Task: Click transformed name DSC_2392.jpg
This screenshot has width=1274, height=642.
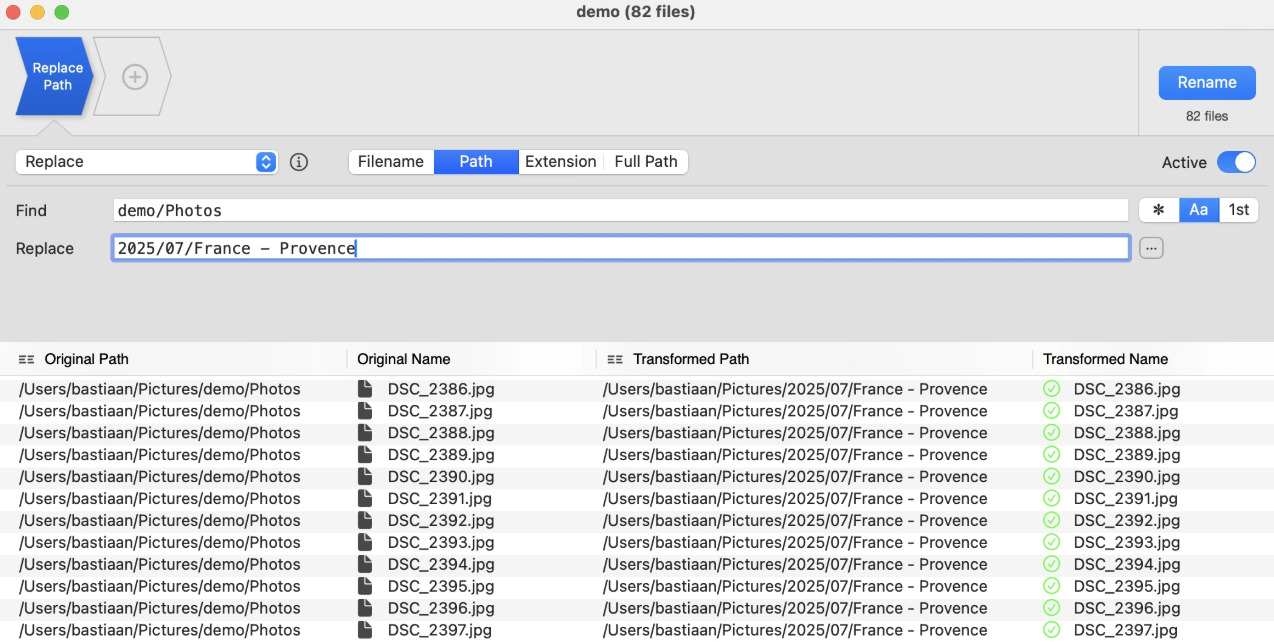Action: pos(1127,521)
